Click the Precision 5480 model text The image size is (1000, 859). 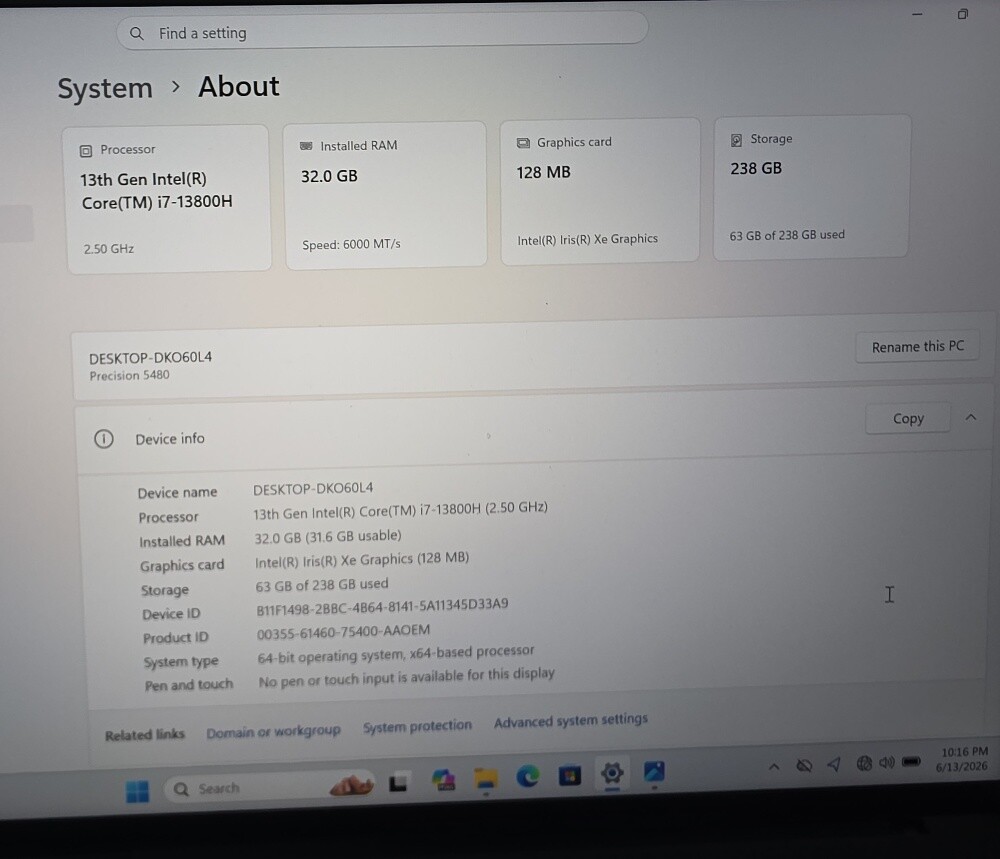[129, 376]
